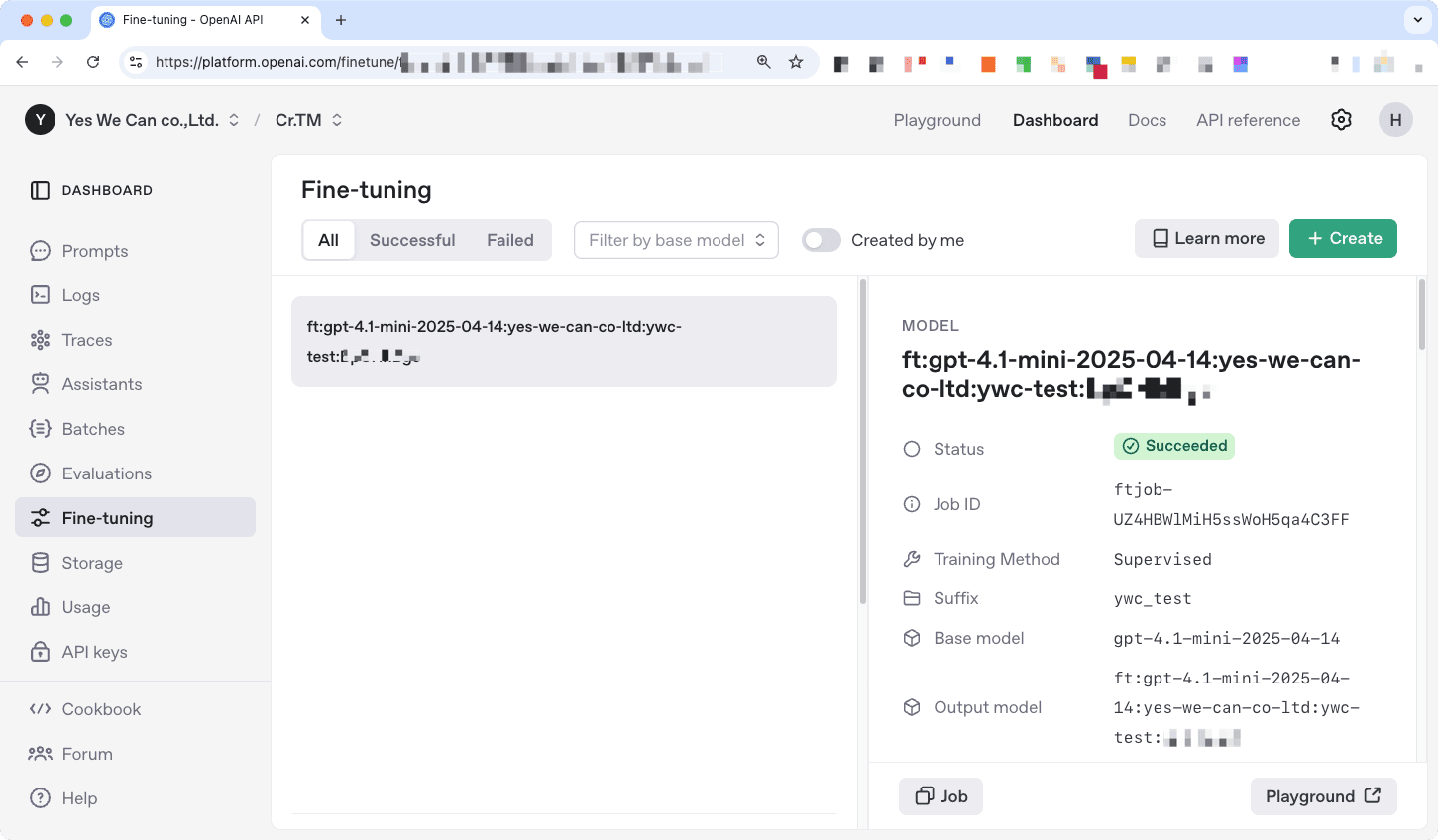Enable the Created by me filter
The width and height of the screenshot is (1438, 840).
[821, 240]
